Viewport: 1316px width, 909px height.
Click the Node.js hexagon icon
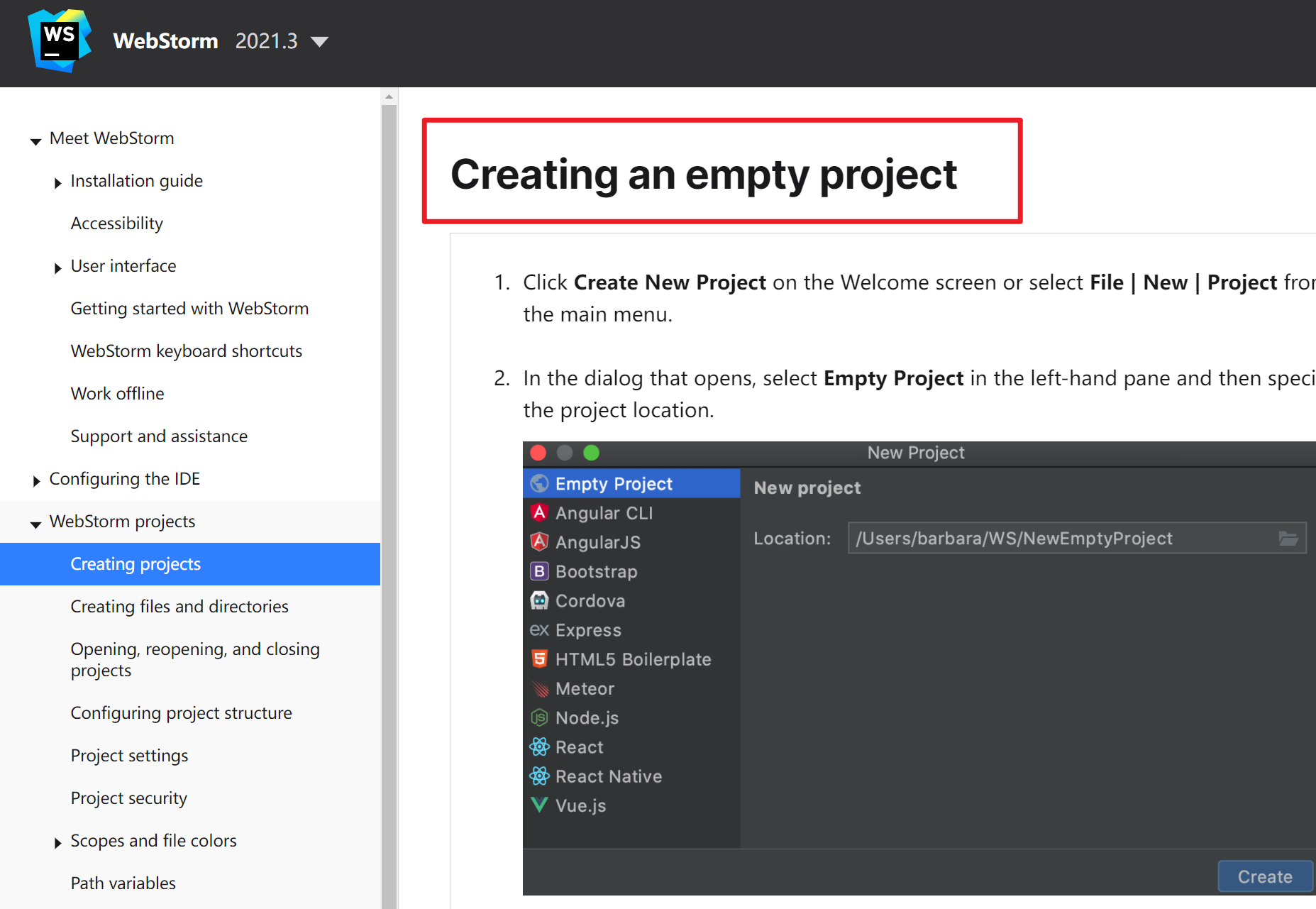(540, 717)
